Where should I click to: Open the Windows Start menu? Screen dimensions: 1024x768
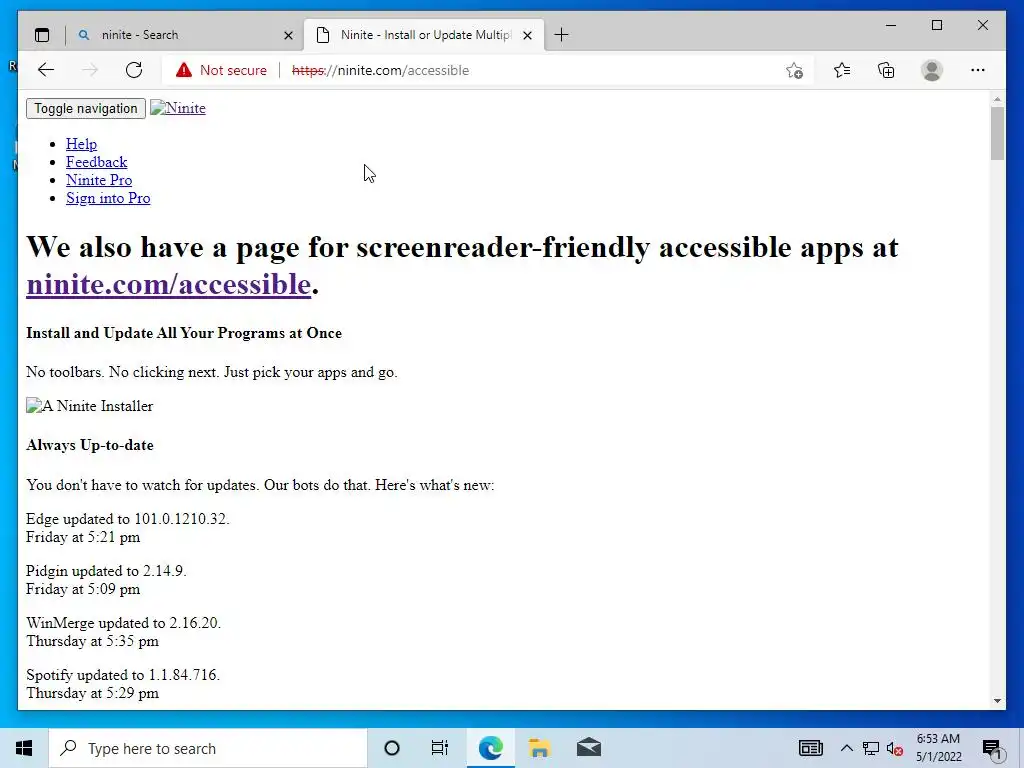pos(24,748)
